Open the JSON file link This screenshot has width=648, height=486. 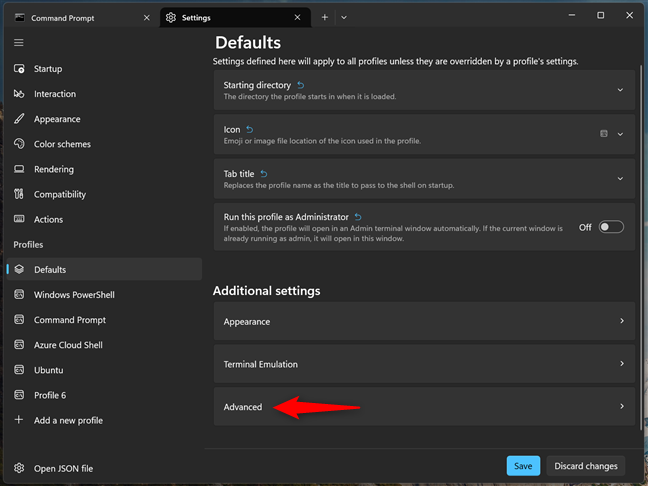click(x=104, y=468)
